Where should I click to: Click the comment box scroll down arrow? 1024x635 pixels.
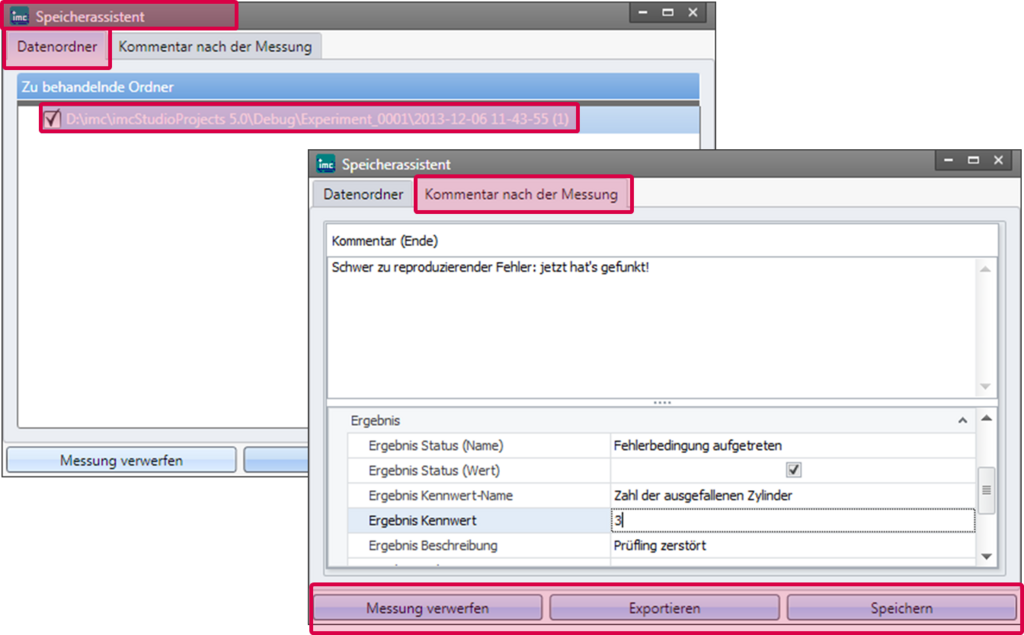(x=985, y=387)
